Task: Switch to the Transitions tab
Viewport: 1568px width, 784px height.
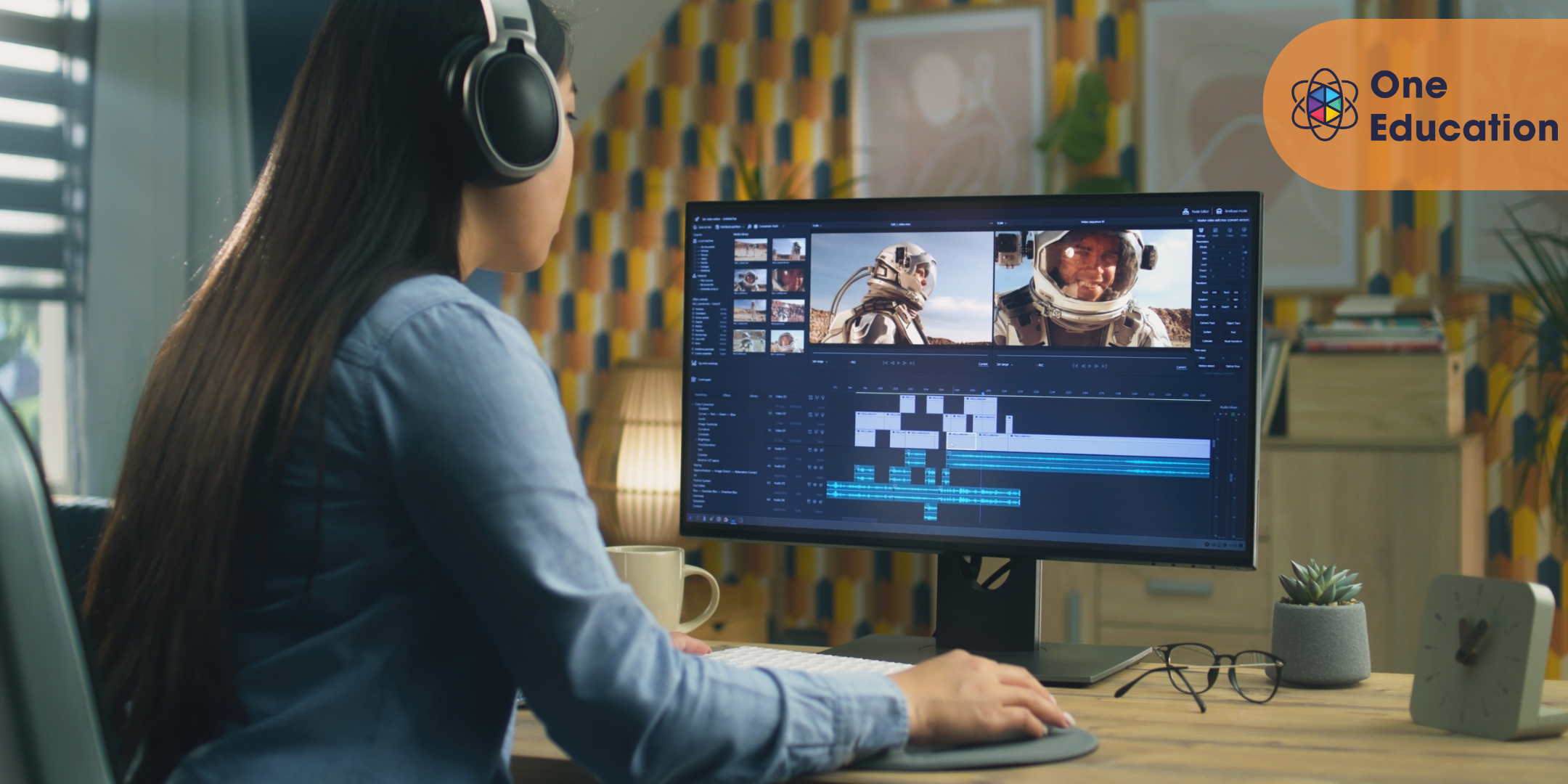Action: coord(701,395)
